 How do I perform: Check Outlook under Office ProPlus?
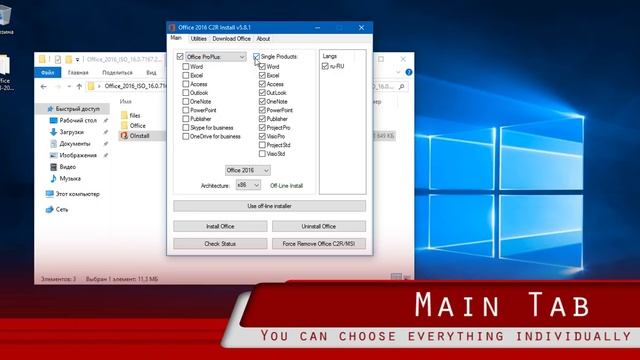click(x=186, y=93)
